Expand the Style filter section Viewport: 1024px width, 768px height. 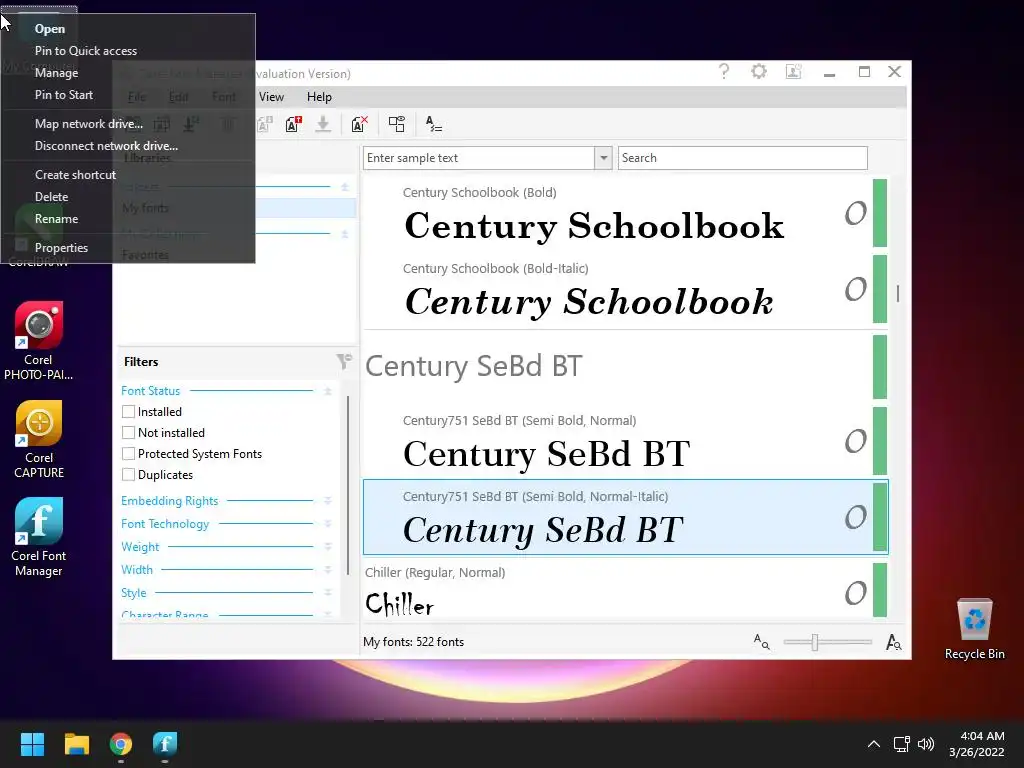tap(328, 592)
